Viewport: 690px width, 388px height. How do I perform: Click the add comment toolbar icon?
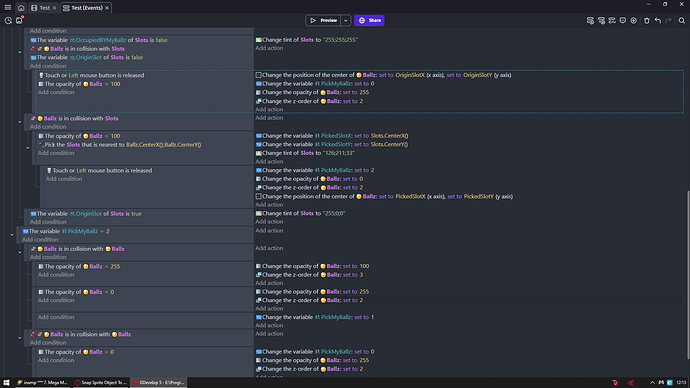[x=623, y=20]
